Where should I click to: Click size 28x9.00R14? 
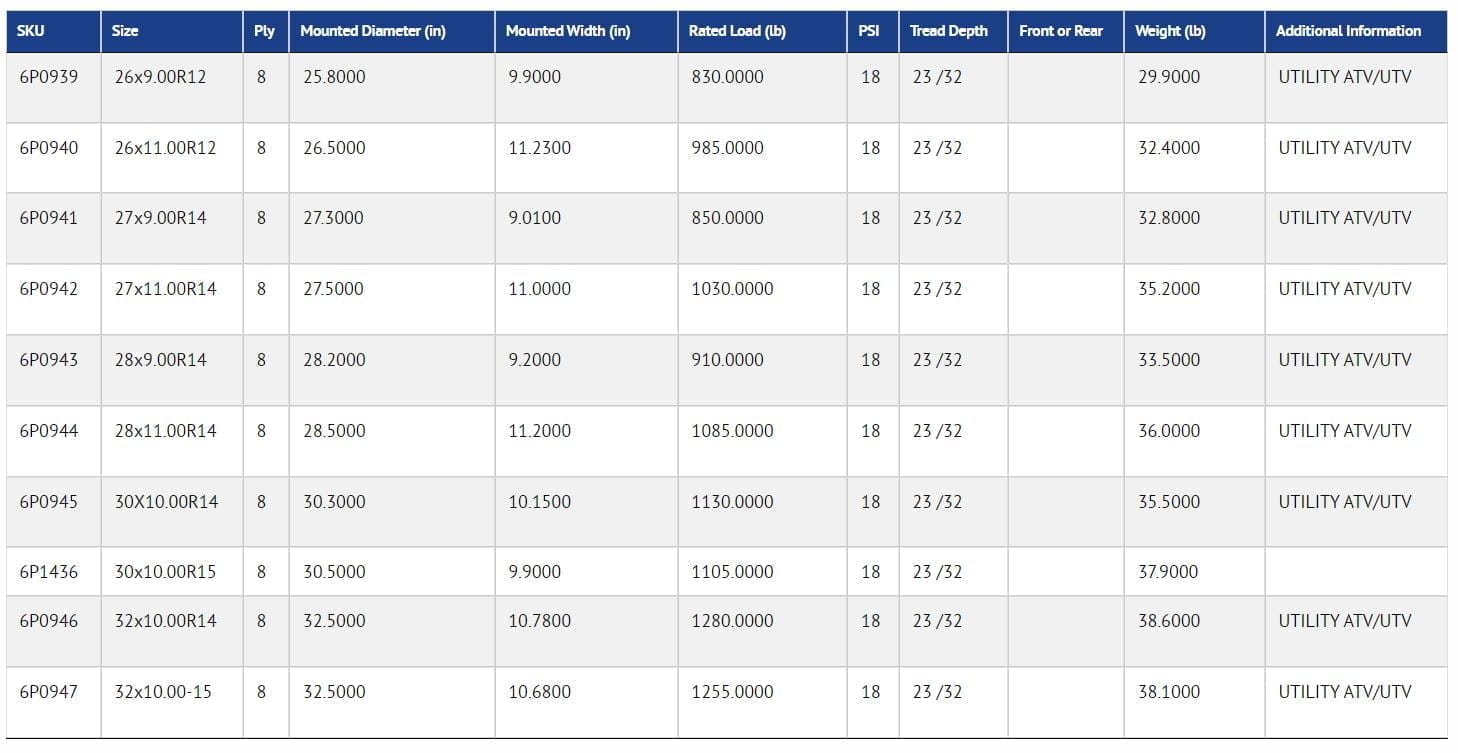161,360
